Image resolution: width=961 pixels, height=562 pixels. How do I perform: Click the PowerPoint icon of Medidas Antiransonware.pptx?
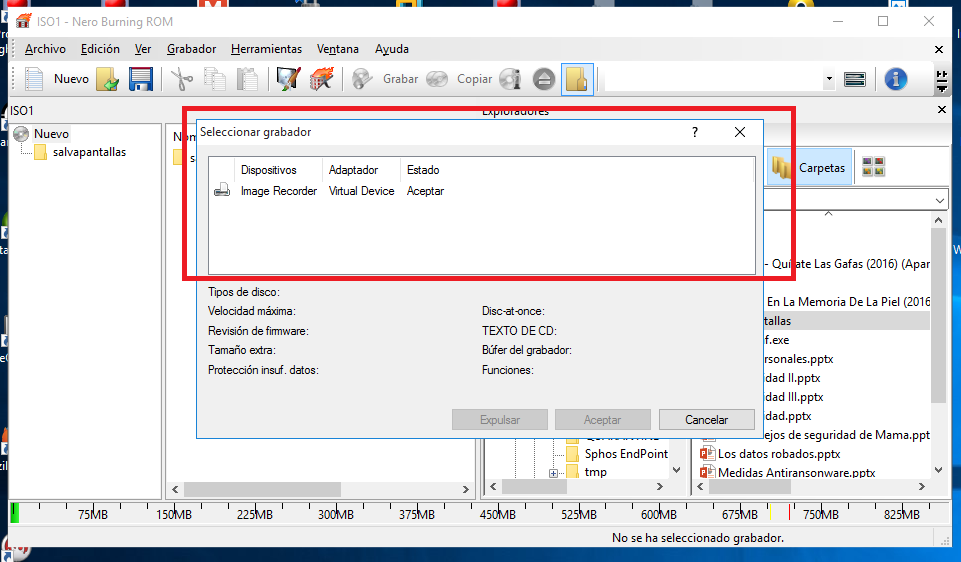[x=708, y=472]
